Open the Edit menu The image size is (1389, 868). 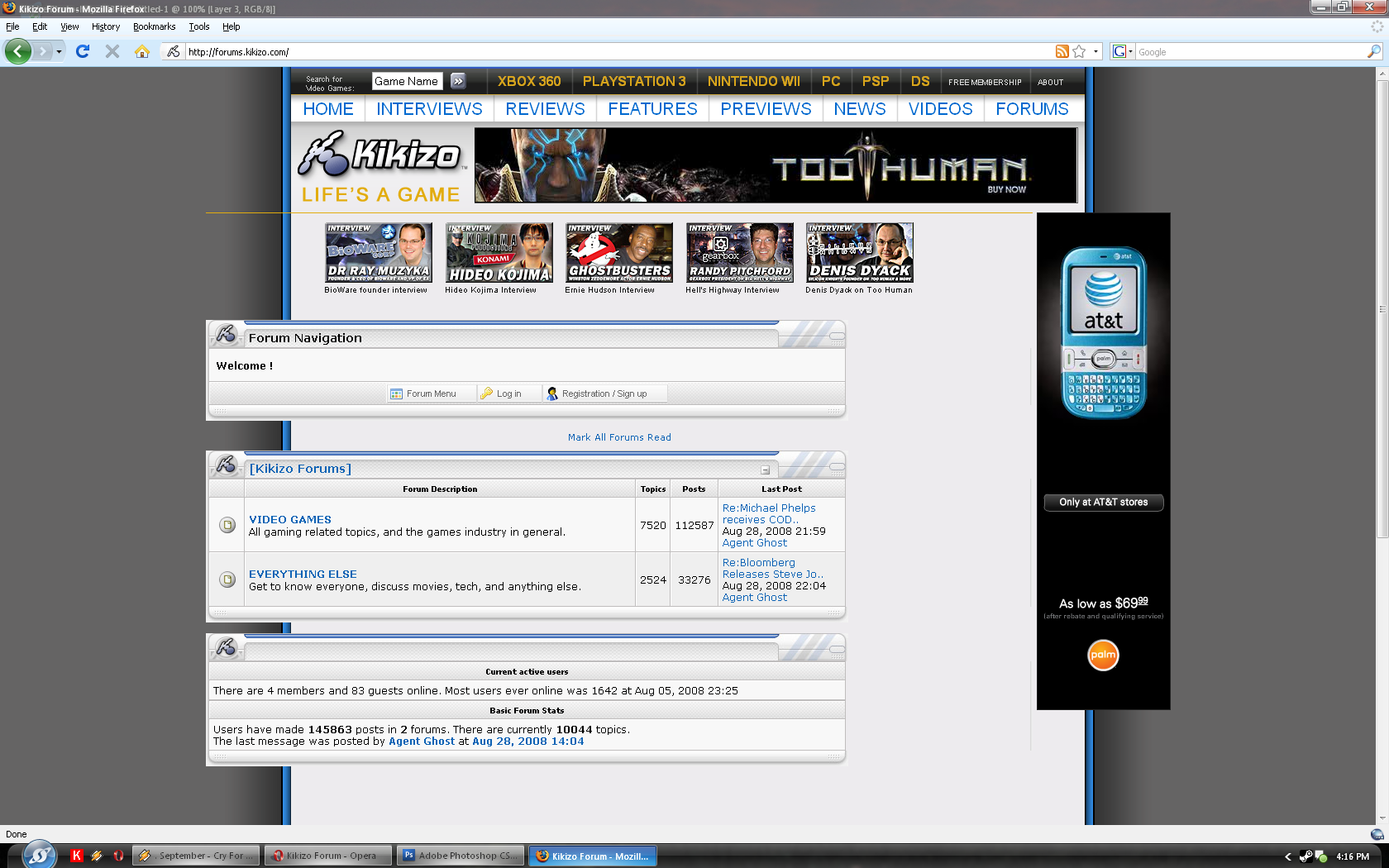coord(40,26)
